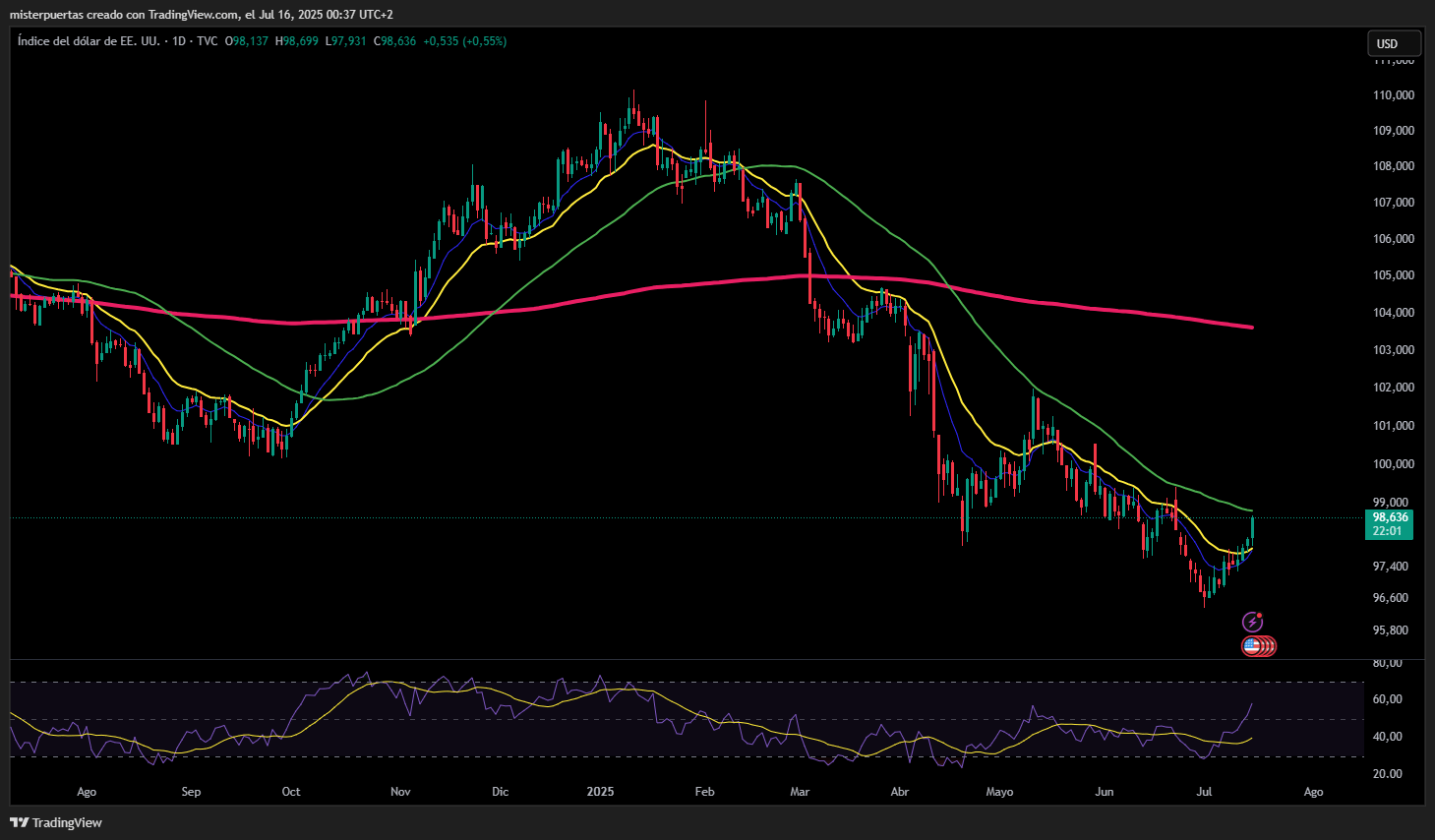Viewport: 1435px width, 840px height.
Task: Click the close value C98,636
Action: (x=394, y=41)
